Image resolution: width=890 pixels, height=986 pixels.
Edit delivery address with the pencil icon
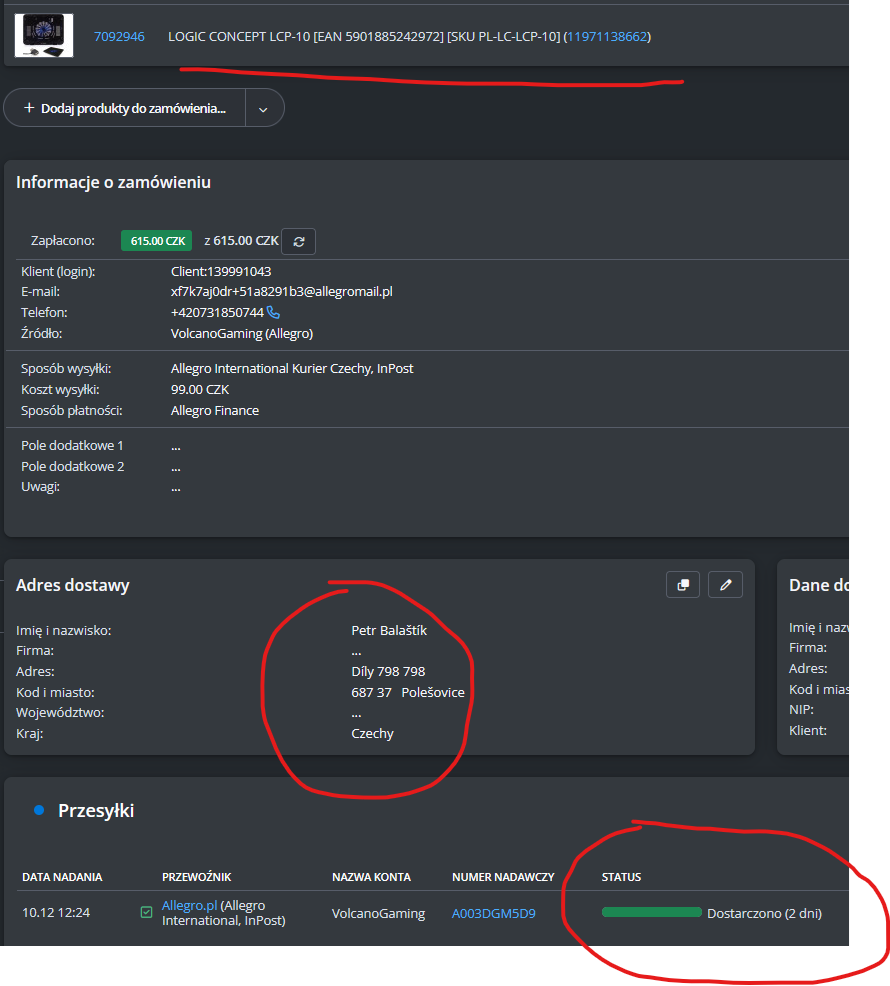click(725, 585)
